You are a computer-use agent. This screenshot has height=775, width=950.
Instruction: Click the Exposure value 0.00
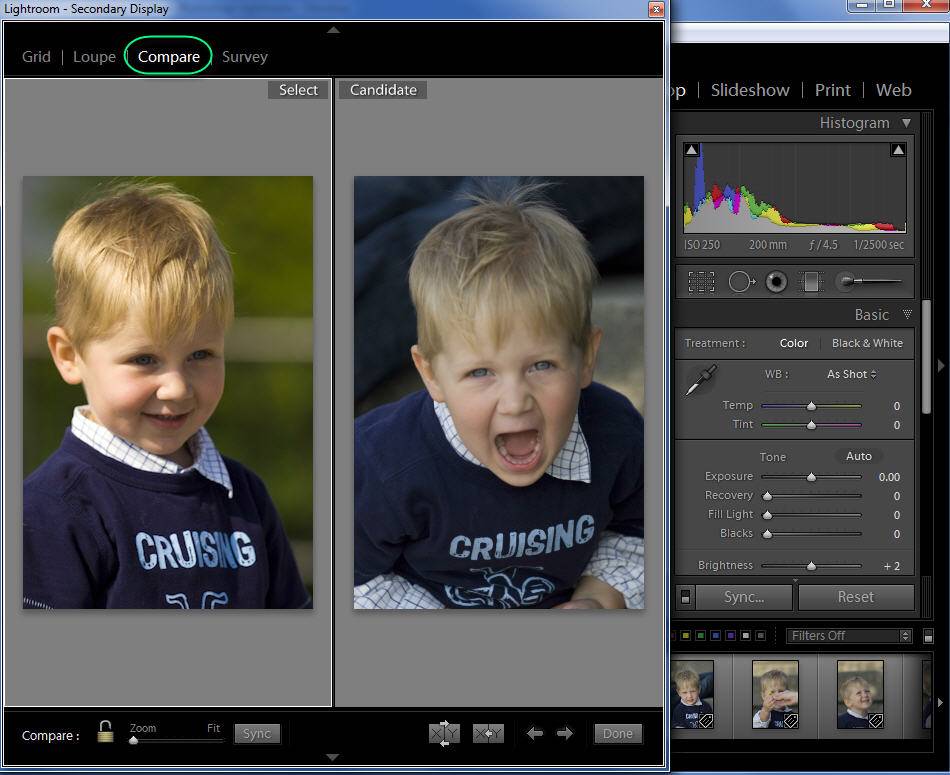[889, 477]
